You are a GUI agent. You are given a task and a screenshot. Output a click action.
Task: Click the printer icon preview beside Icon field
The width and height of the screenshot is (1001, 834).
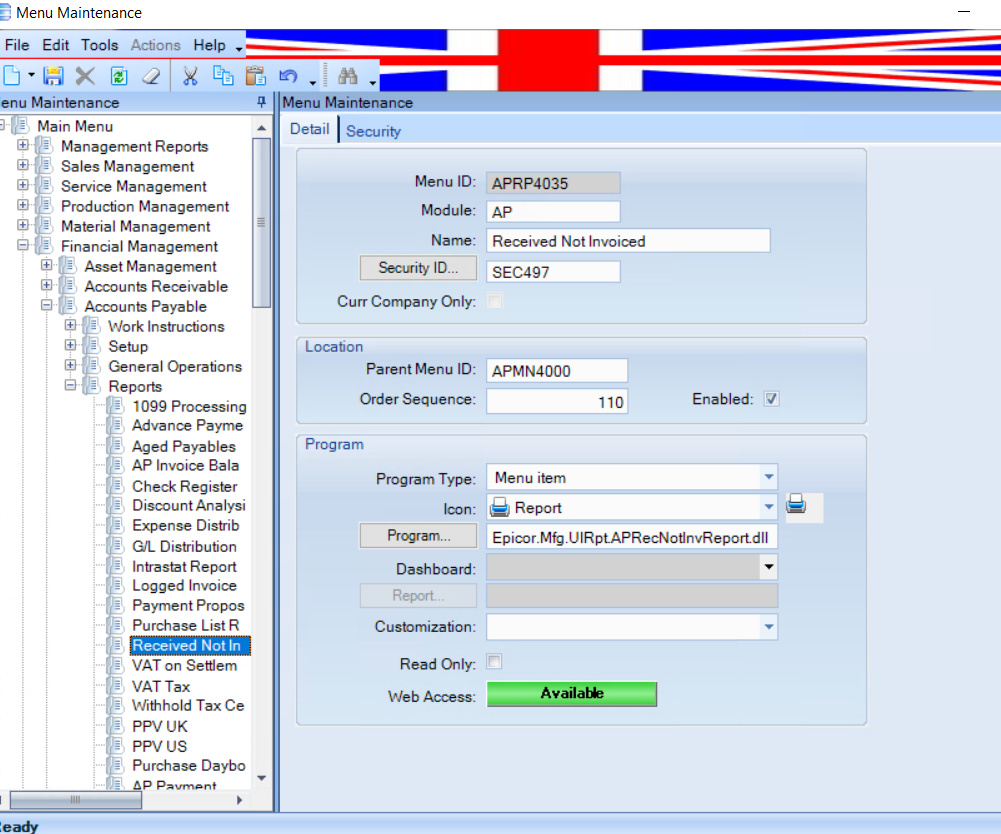(796, 504)
